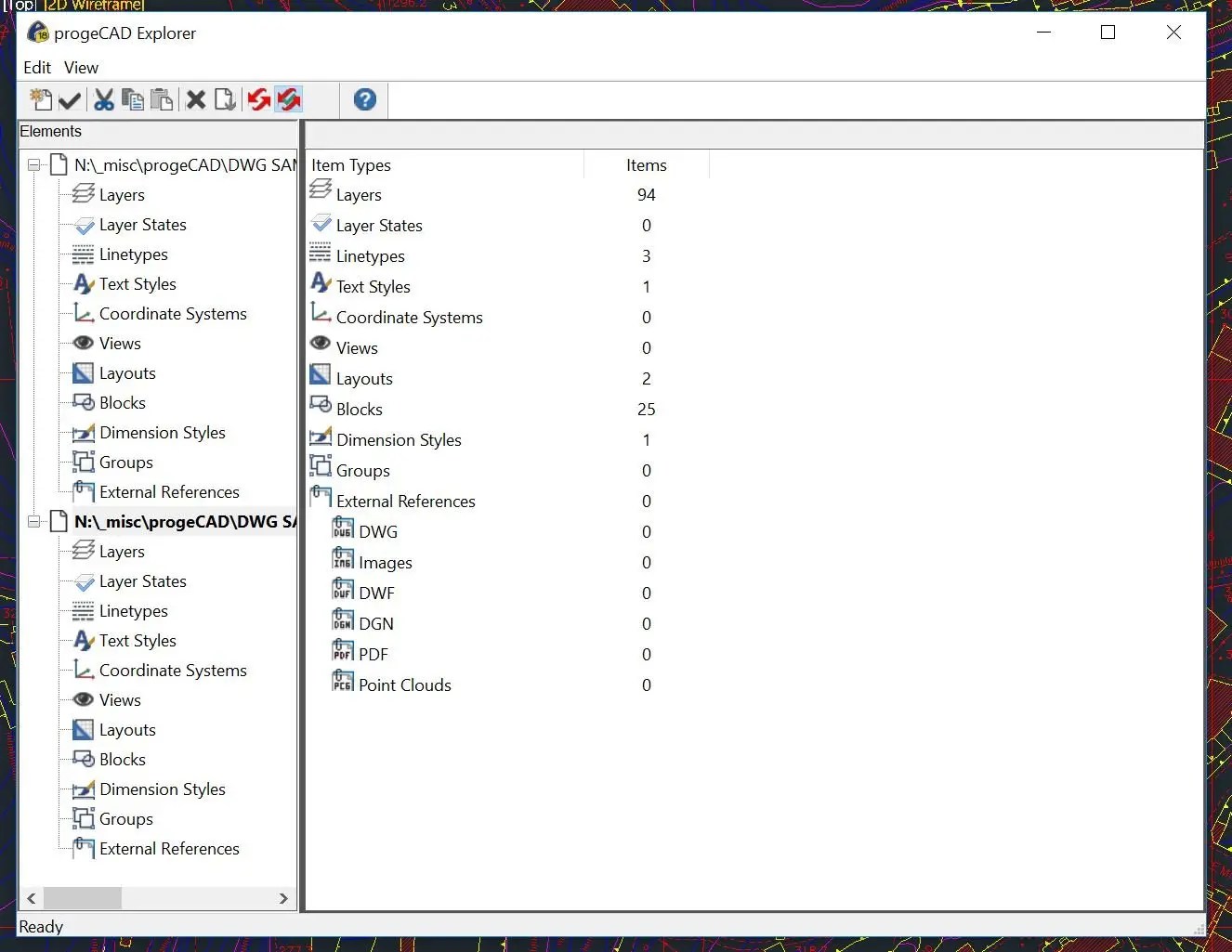Click Layer States icon under bold drawing
Viewport: 1232px width, 952px height.
point(84,581)
